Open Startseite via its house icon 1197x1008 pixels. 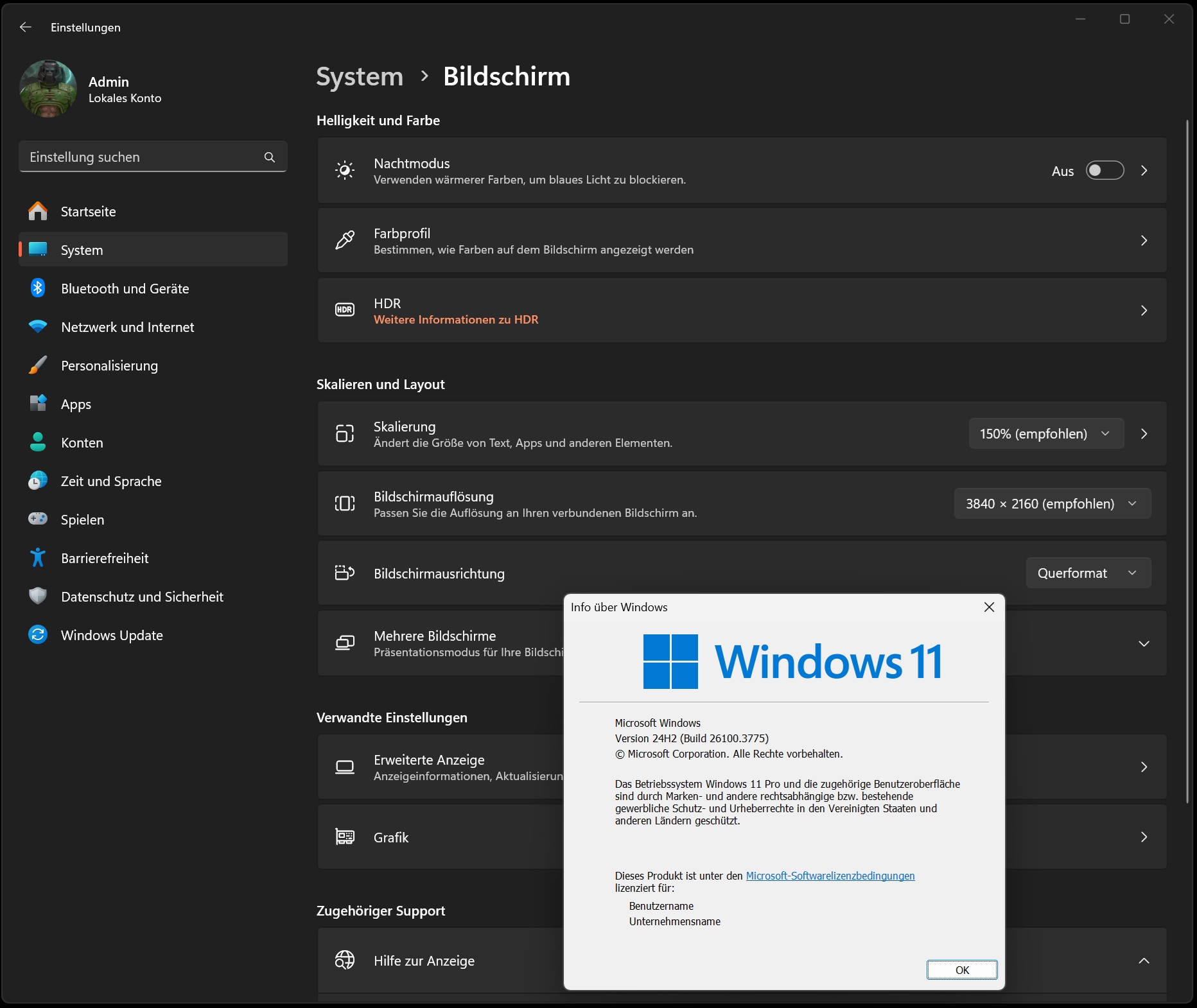click(x=38, y=211)
